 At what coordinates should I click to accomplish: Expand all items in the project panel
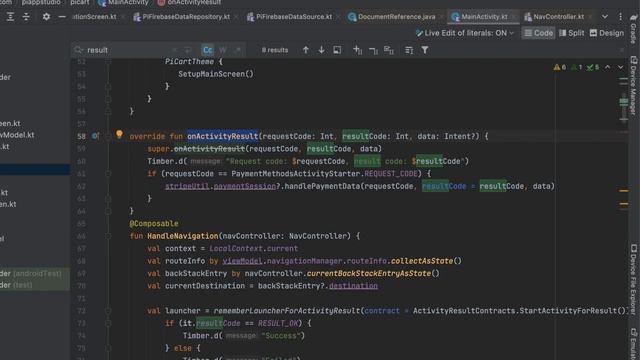[10, 17]
